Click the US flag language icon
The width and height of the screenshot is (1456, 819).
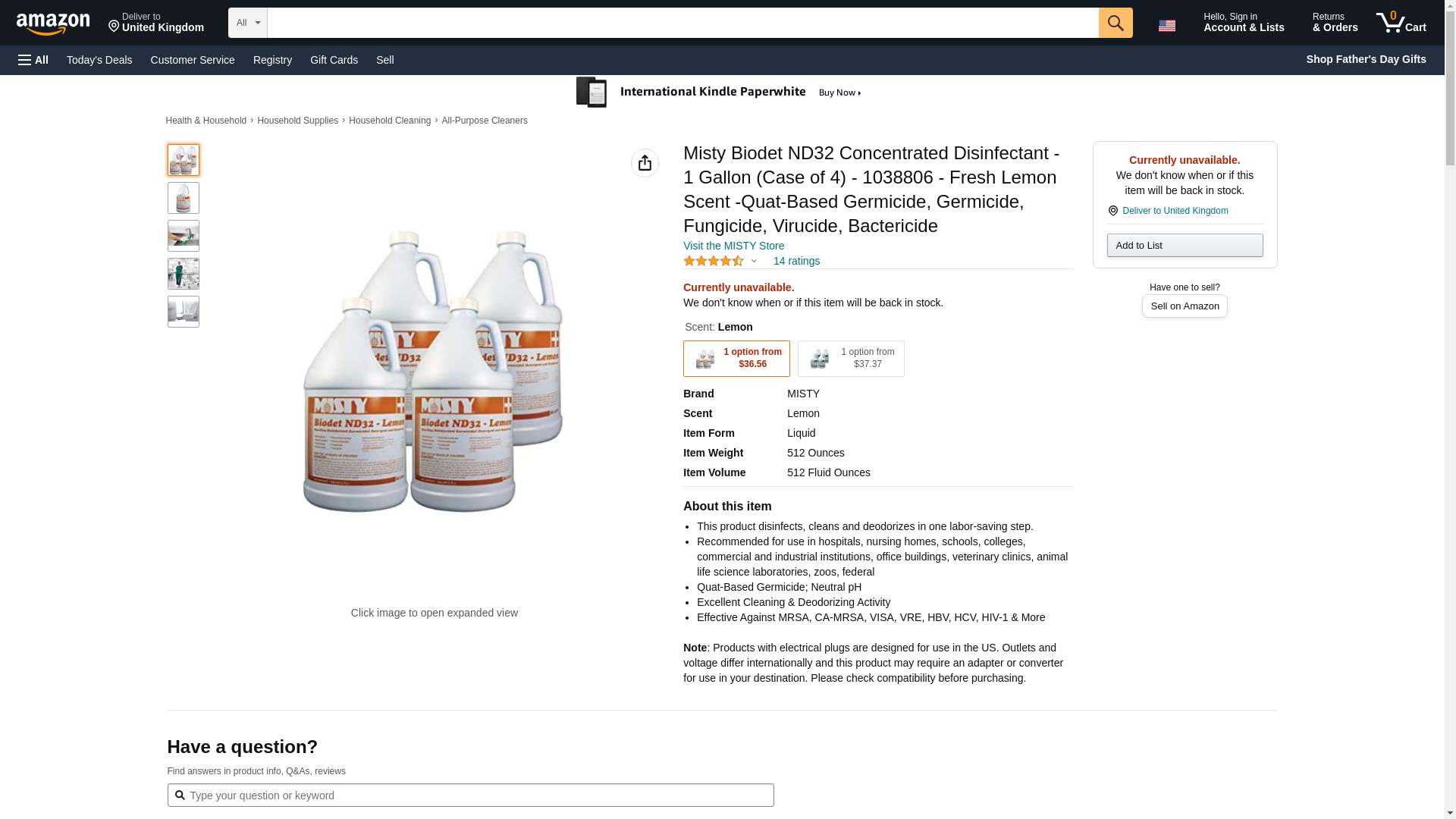1166,25
